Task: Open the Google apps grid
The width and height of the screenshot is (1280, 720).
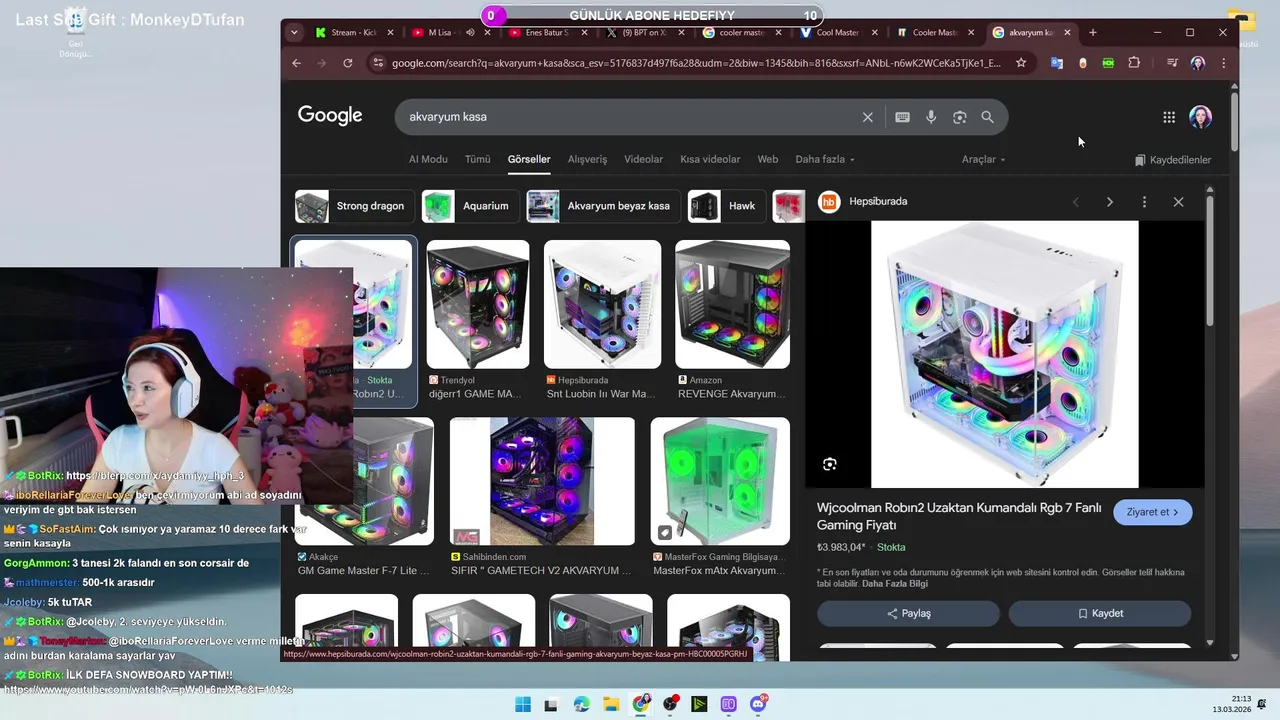Action: coord(1169,117)
